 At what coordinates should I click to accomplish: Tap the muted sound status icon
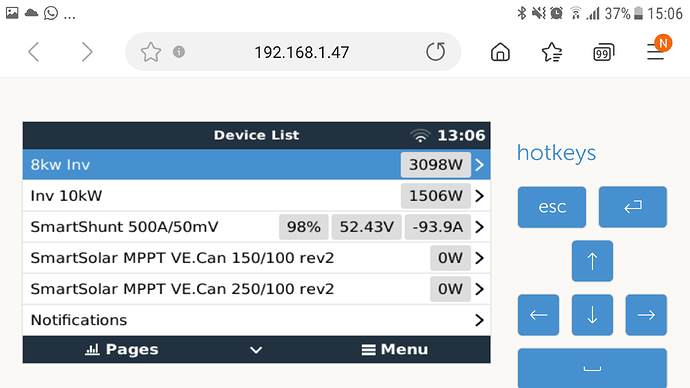[538, 13]
